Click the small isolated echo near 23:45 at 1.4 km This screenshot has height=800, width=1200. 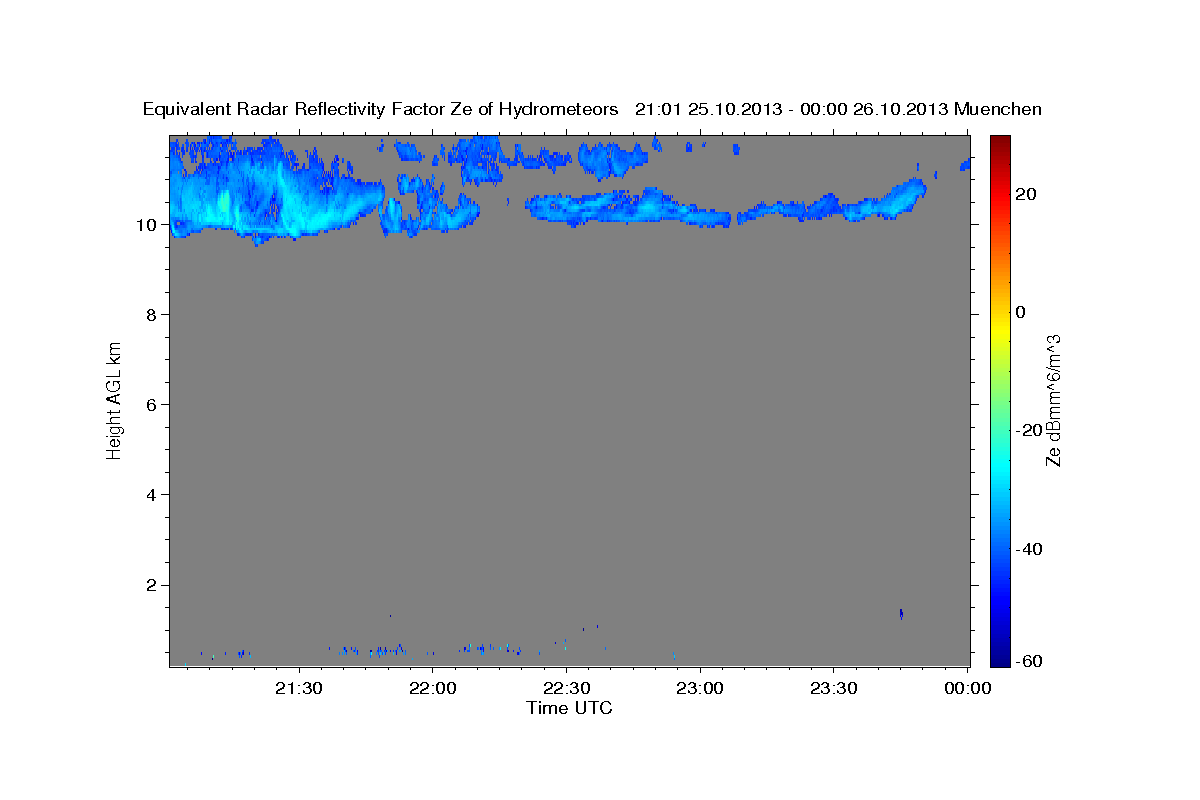(901, 613)
